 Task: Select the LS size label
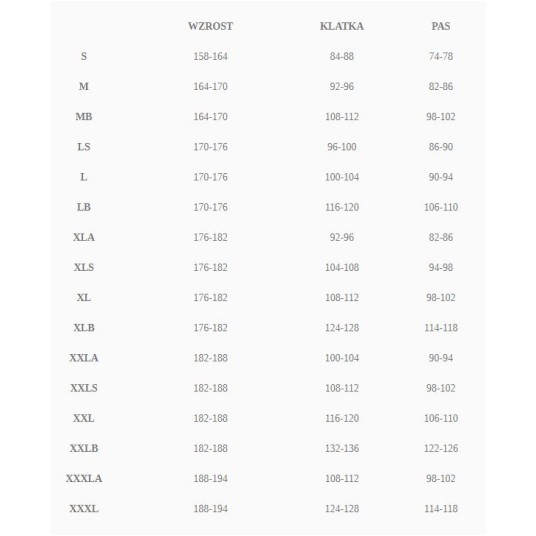coord(84,147)
